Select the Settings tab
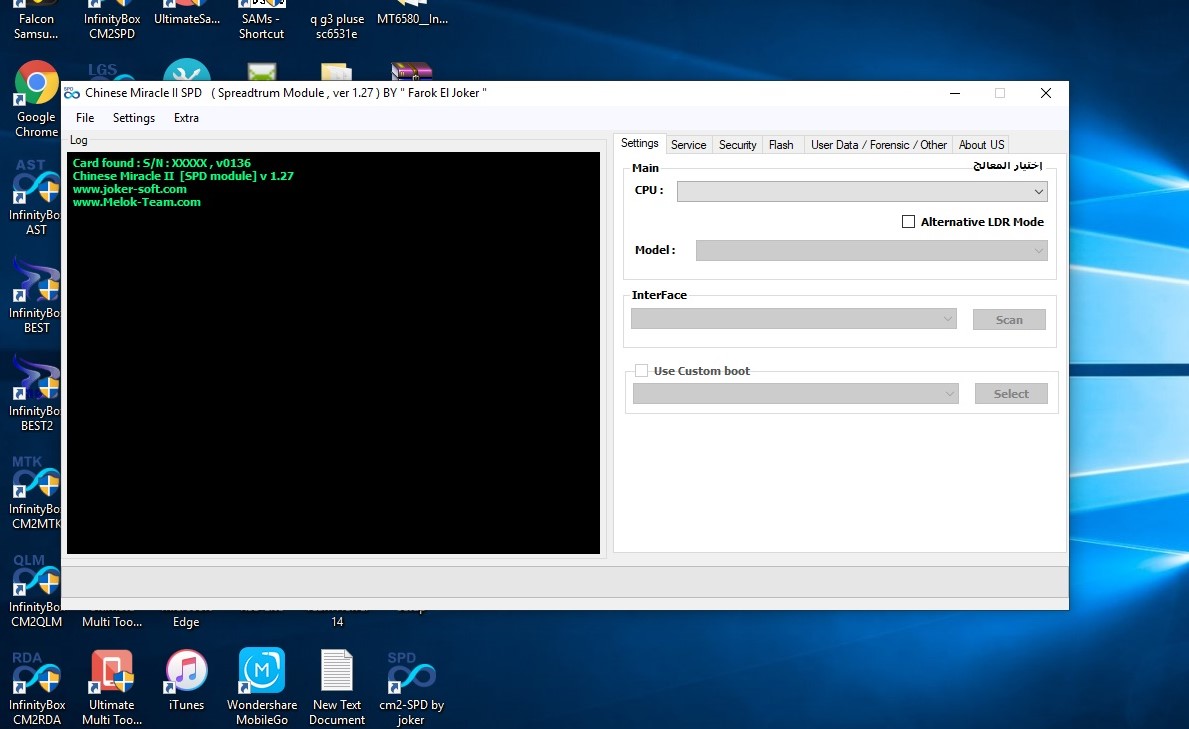Screen dimensions: 1189x729 pos(639,143)
